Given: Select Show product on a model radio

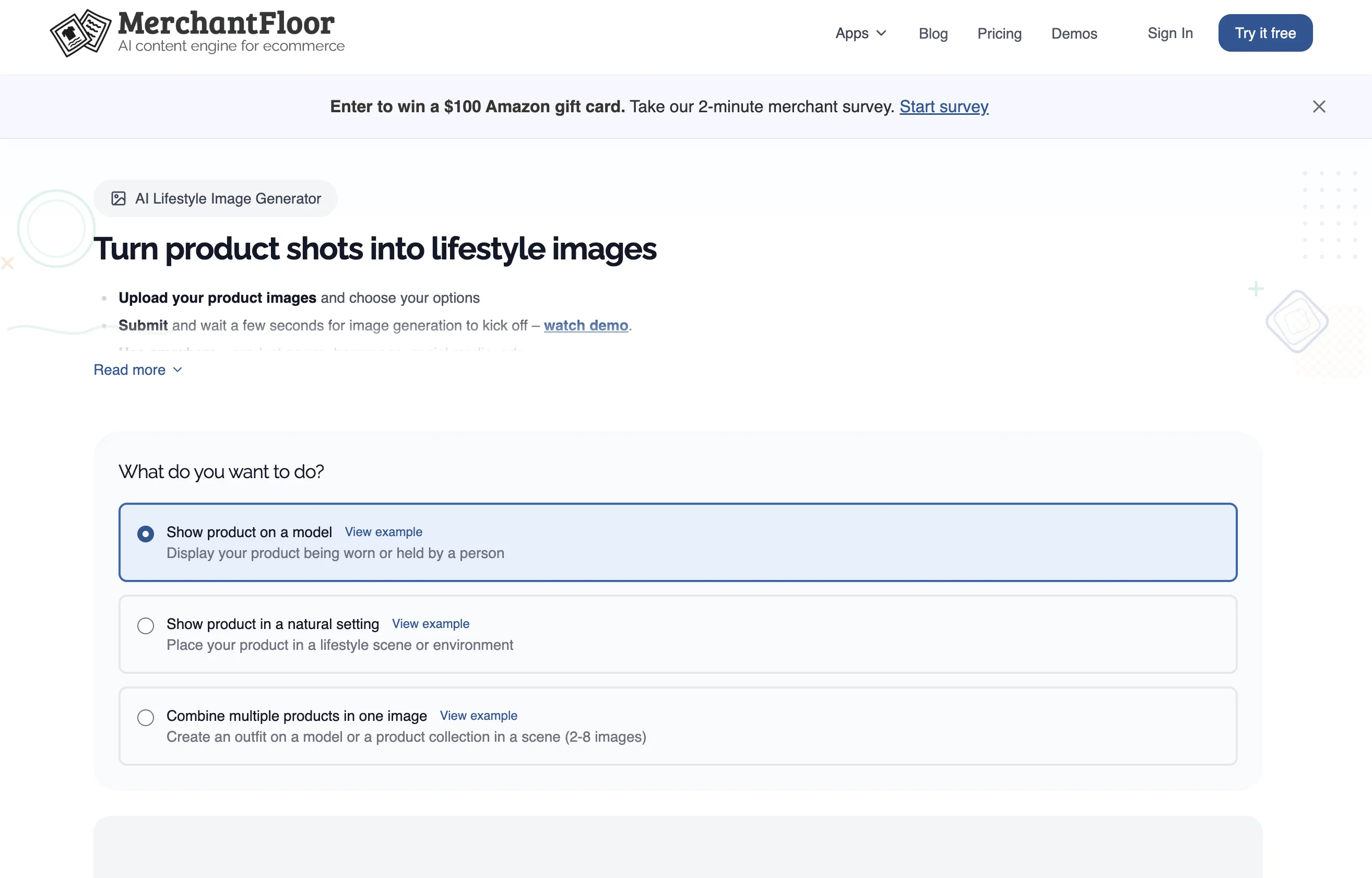Looking at the screenshot, I should (x=146, y=533).
